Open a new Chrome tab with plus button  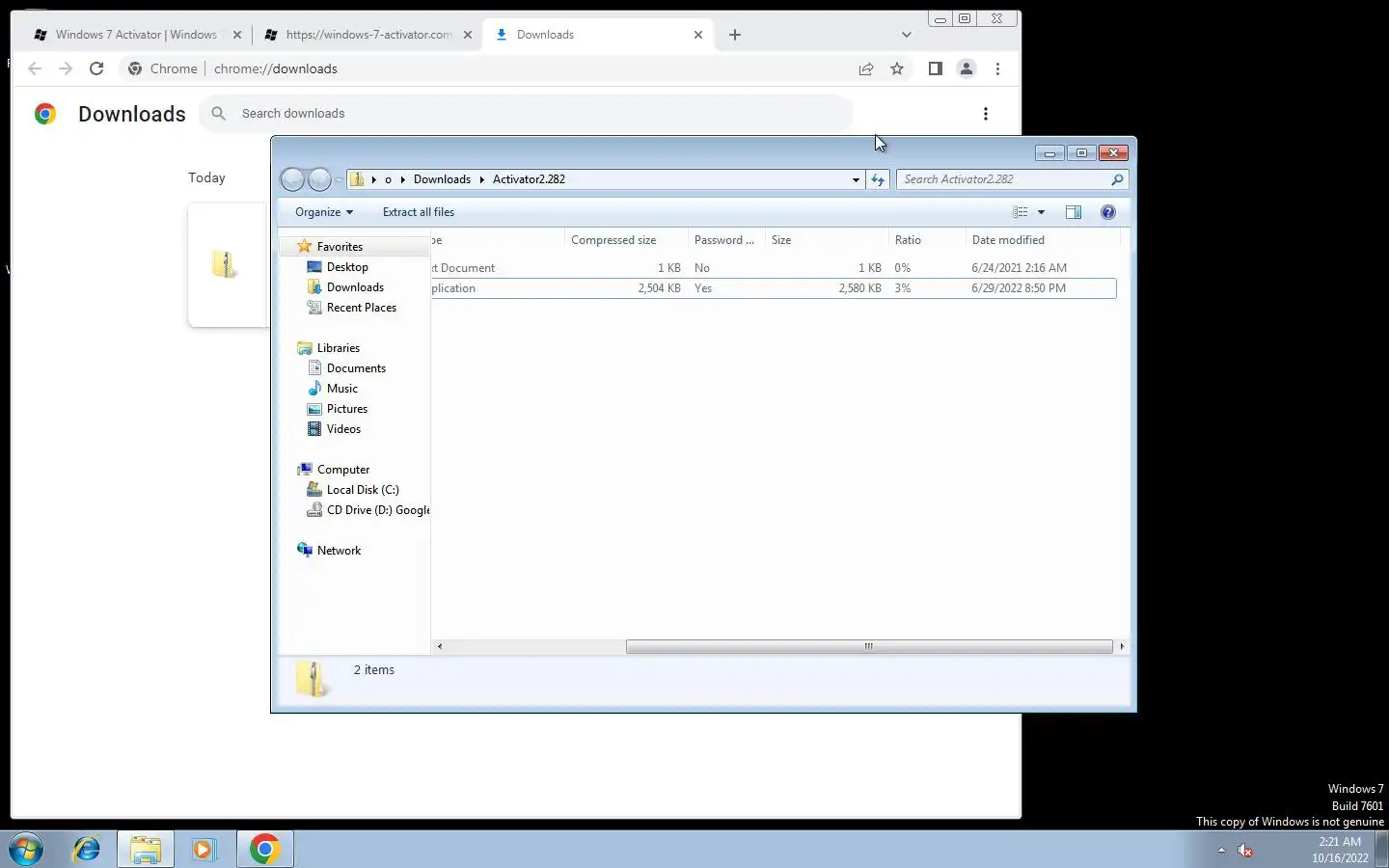[x=735, y=35]
